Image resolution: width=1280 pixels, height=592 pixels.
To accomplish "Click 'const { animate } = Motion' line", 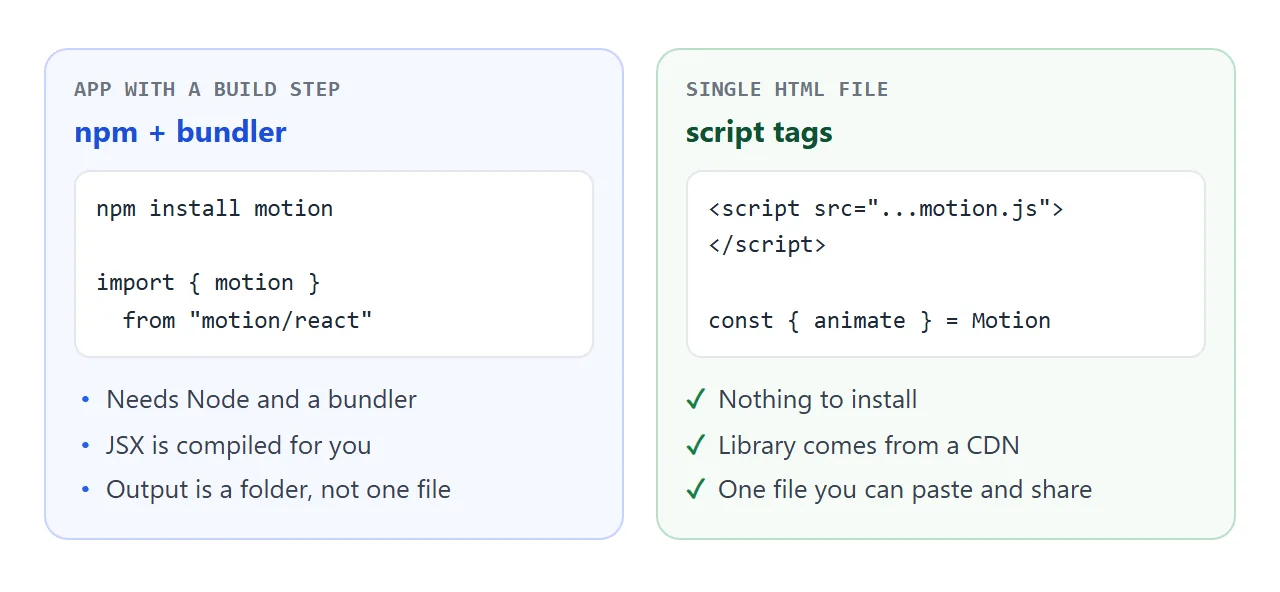I will [880, 320].
